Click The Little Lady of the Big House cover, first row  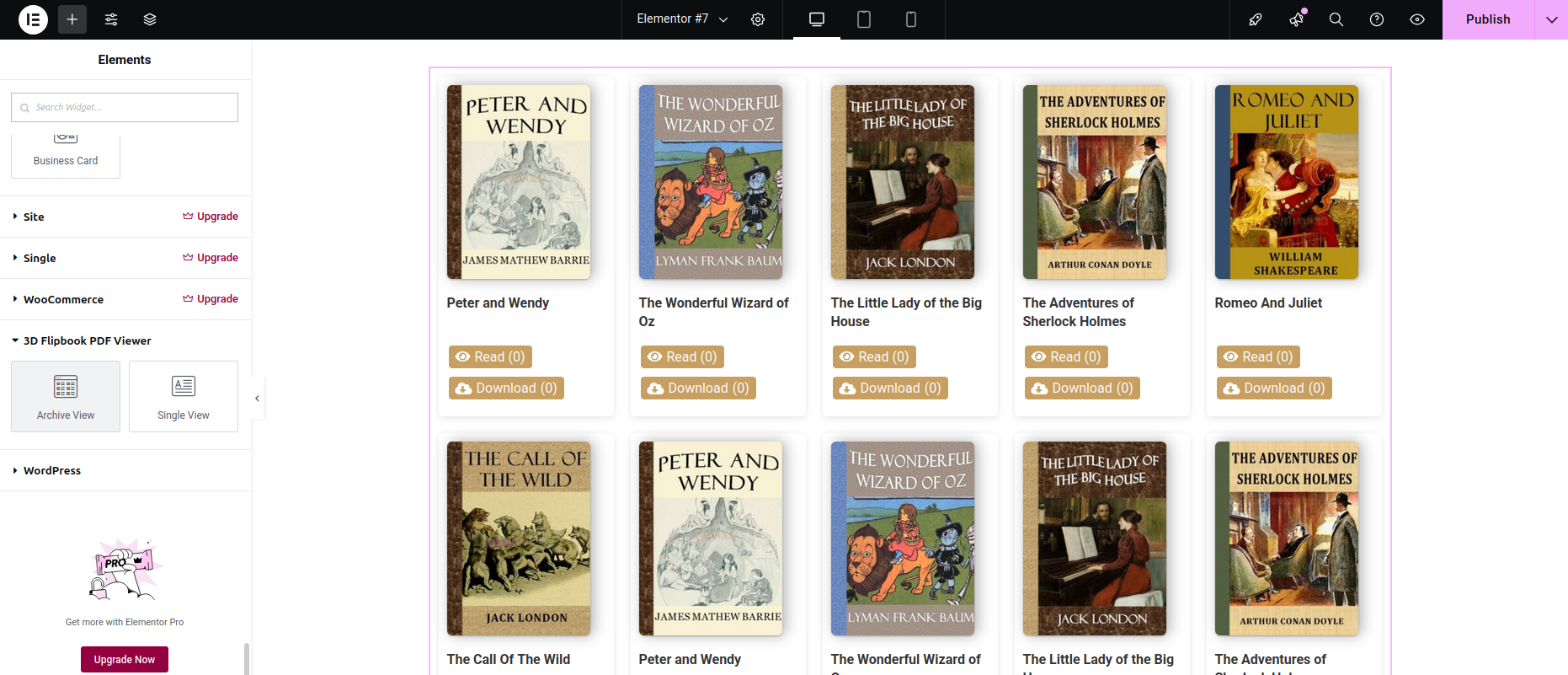[903, 182]
